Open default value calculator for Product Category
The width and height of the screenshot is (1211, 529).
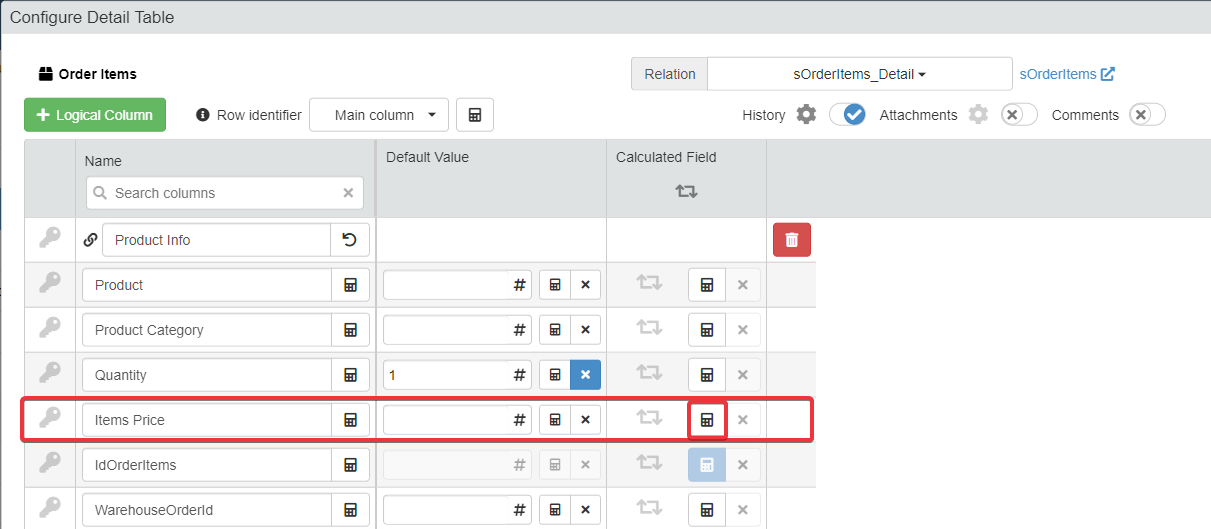554,330
